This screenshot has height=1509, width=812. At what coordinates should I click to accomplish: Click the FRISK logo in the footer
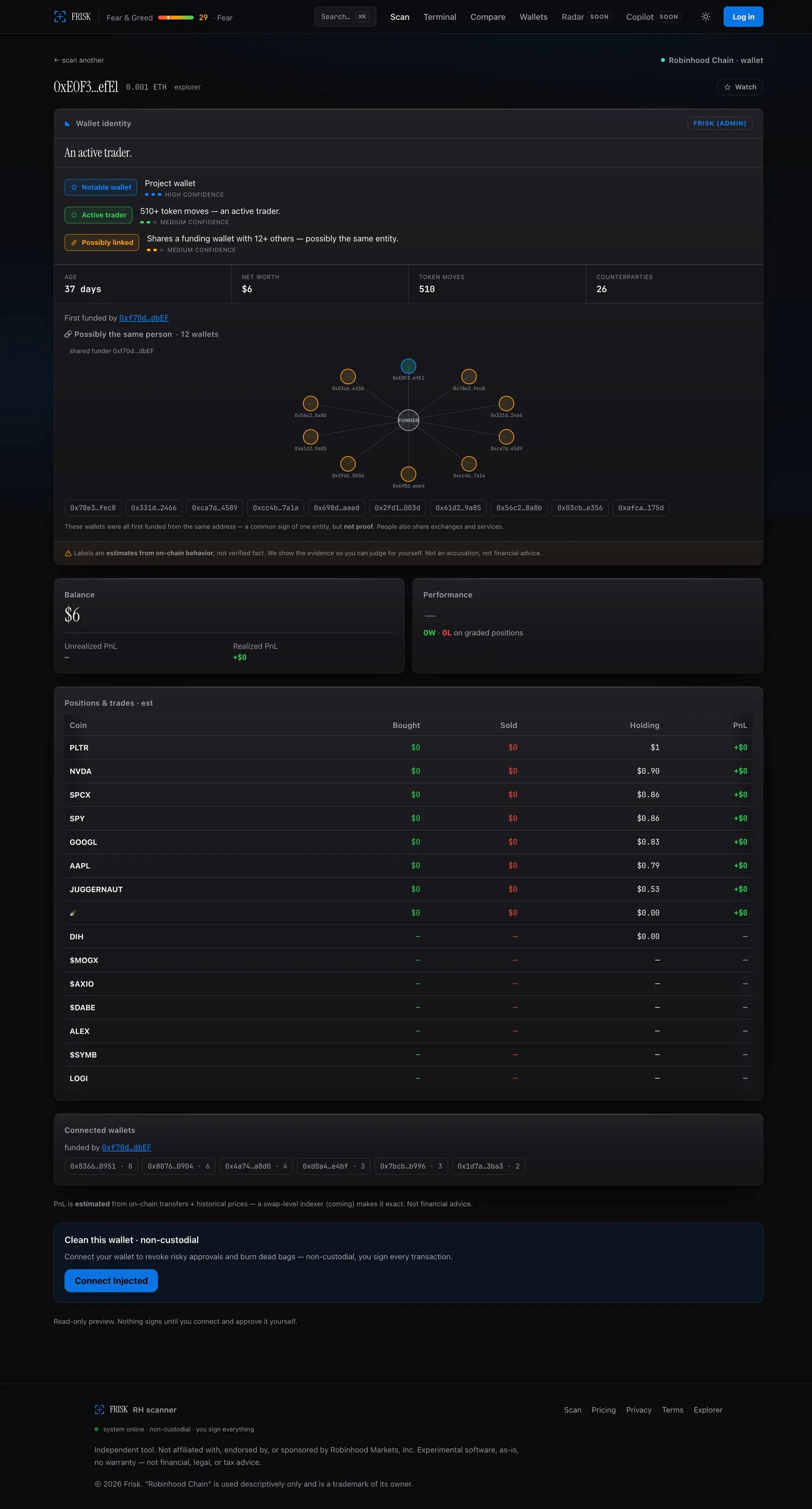pyautogui.click(x=111, y=1409)
